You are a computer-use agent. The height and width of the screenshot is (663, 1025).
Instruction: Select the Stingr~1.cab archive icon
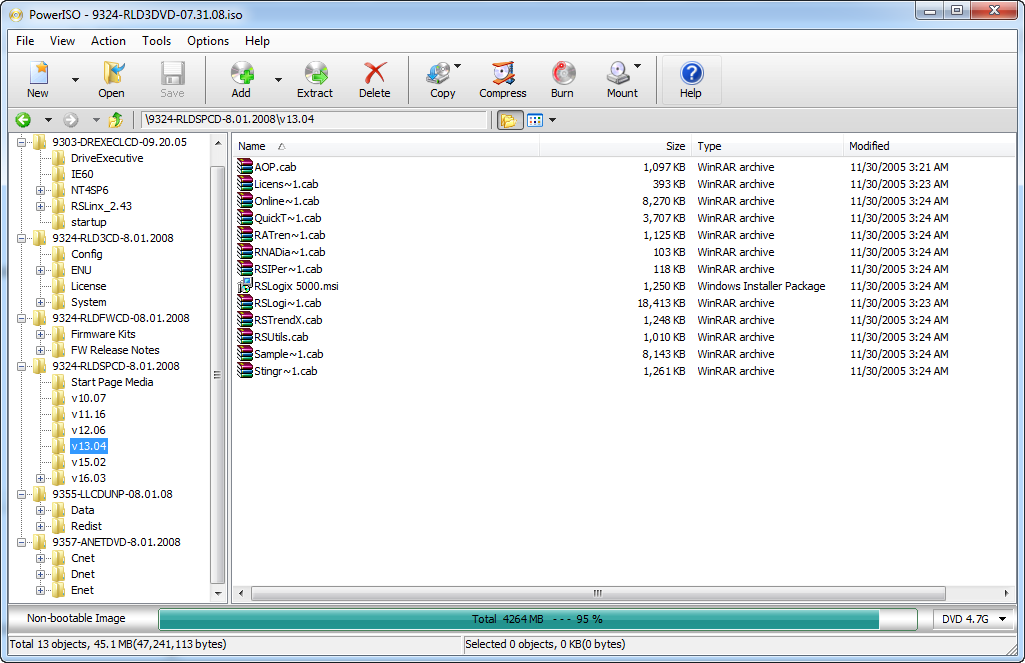coord(245,371)
